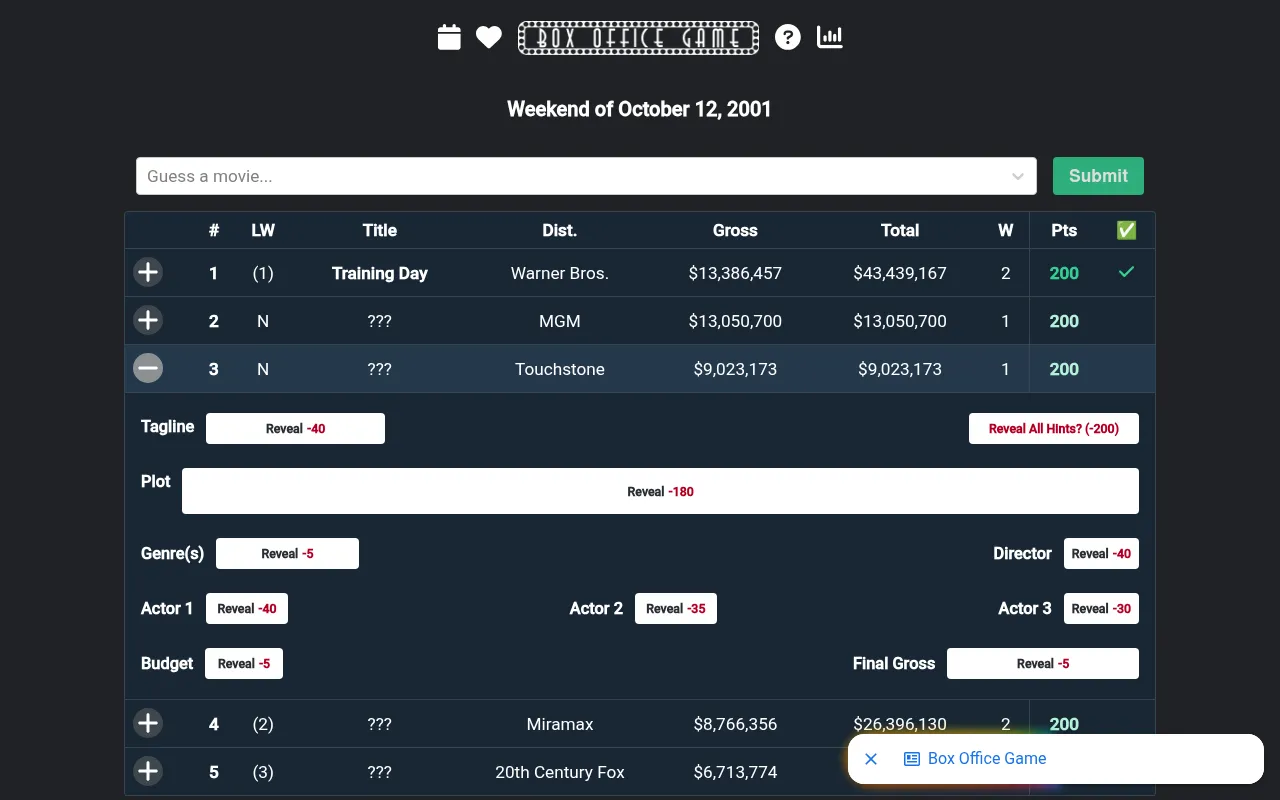Click the Touchstone distributor cell
The image size is (1280, 800).
click(560, 369)
